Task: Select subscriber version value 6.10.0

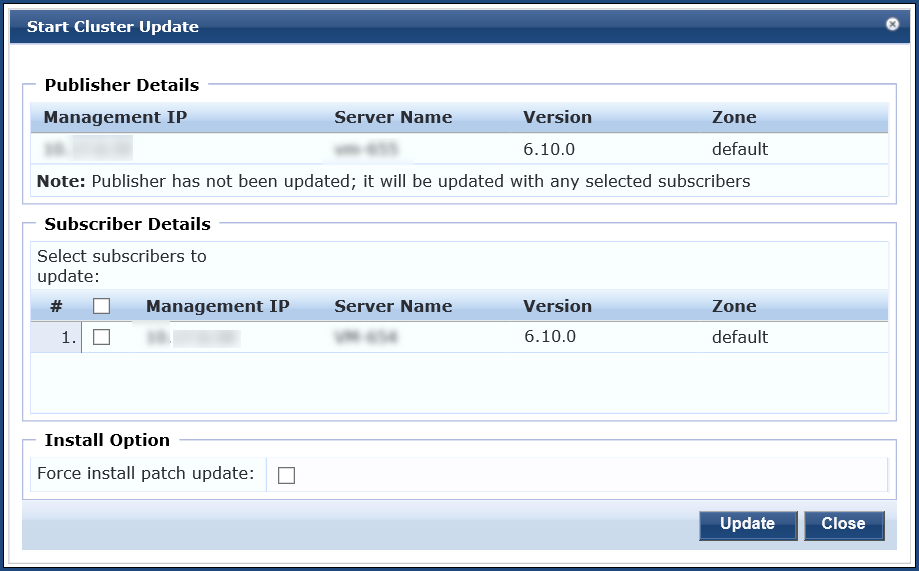Action: point(550,337)
